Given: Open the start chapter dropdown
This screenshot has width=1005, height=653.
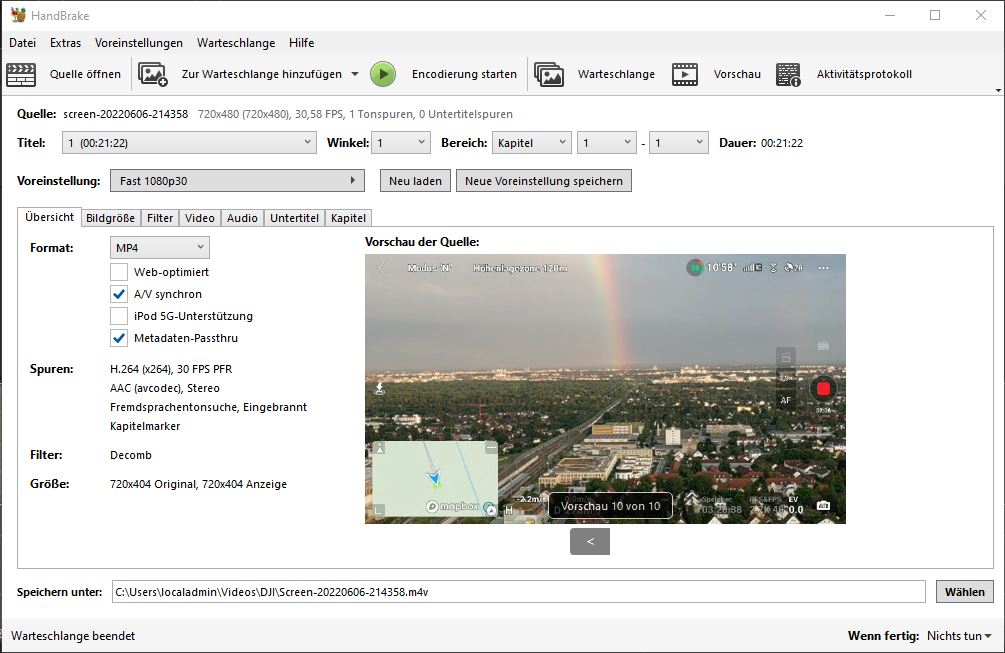Looking at the screenshot, I should click(x=607, y=143).
